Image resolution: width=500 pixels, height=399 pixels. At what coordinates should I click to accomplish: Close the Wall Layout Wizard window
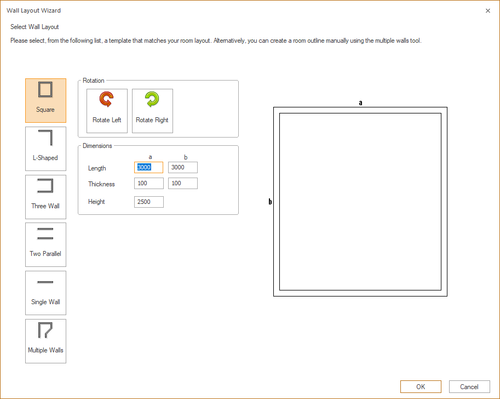488,11
